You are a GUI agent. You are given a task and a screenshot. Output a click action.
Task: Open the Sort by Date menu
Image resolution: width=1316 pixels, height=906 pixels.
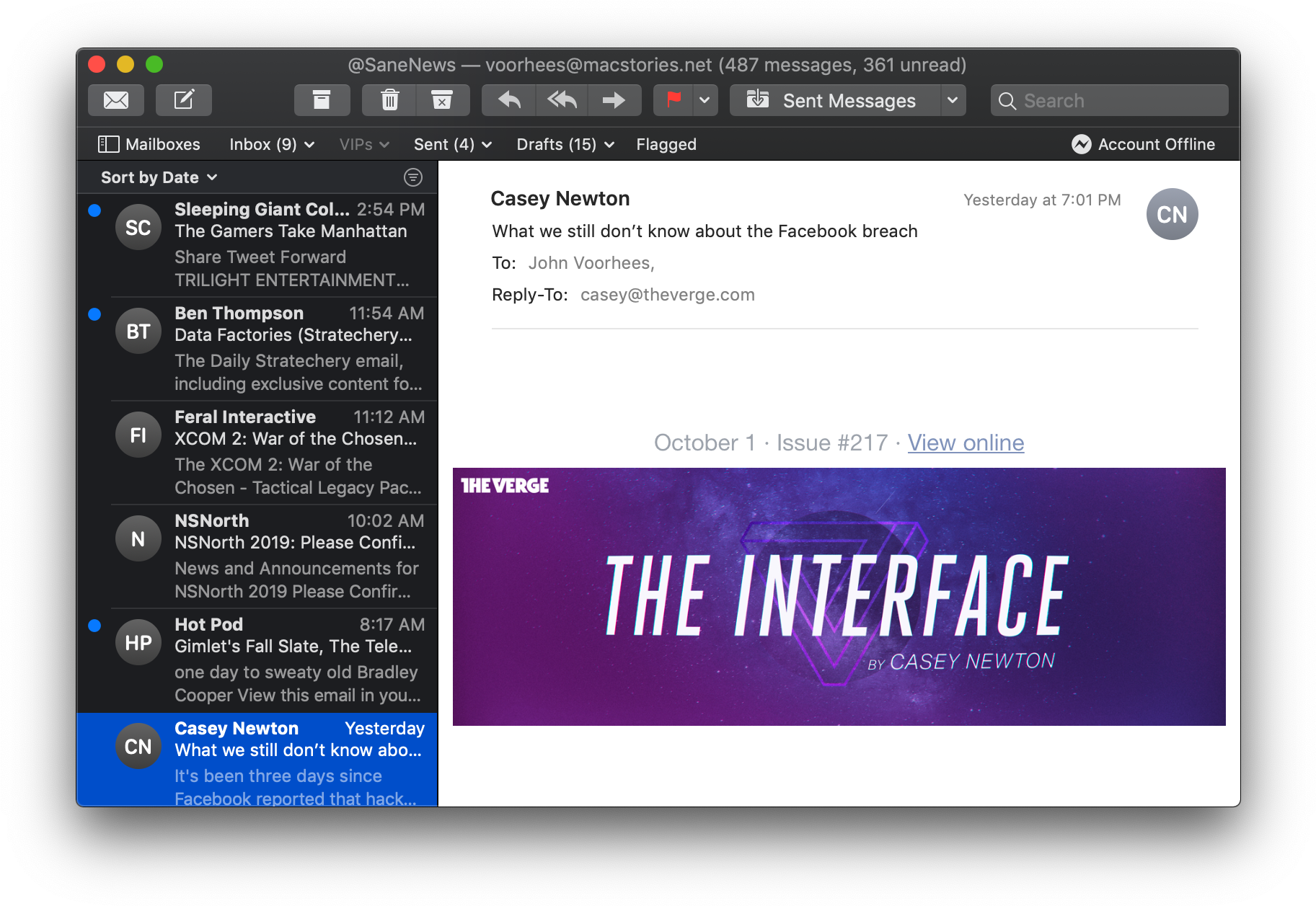[159, 177]
